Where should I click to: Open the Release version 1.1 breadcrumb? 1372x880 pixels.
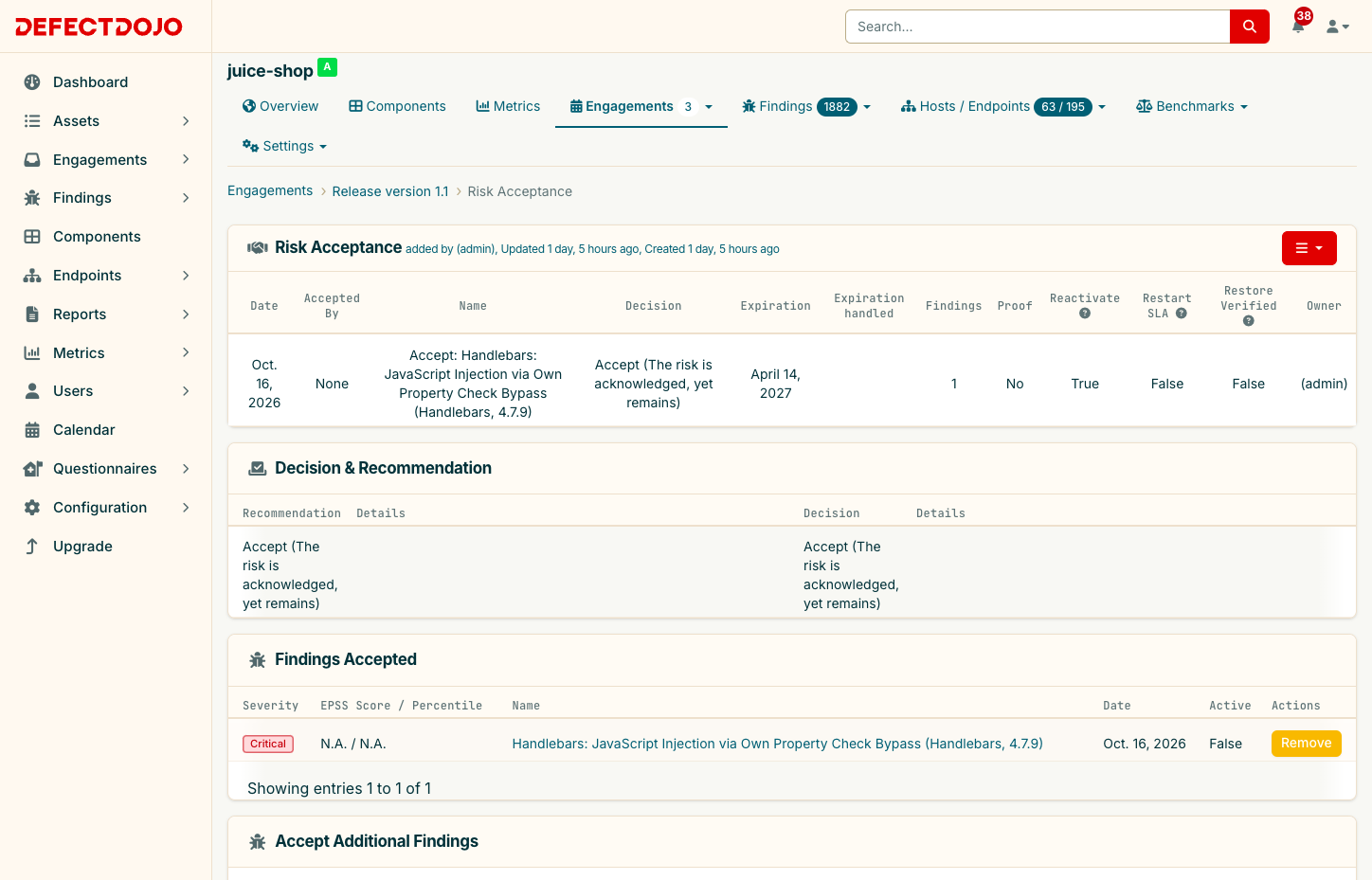coord(390,191)
